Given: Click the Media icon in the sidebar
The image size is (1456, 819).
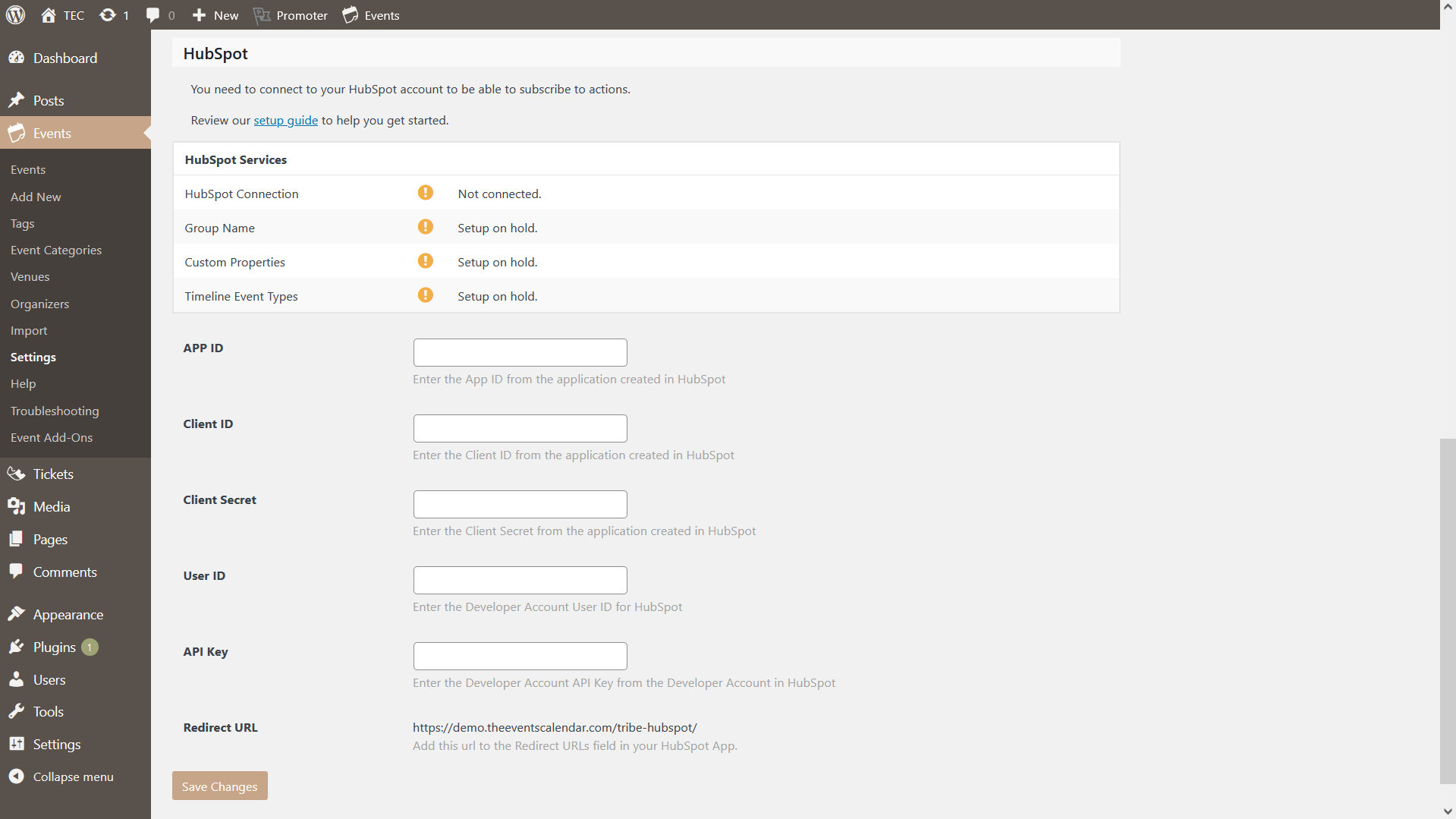Looking at the screenshot, I should pyautogui.click(x=17, y=506).
